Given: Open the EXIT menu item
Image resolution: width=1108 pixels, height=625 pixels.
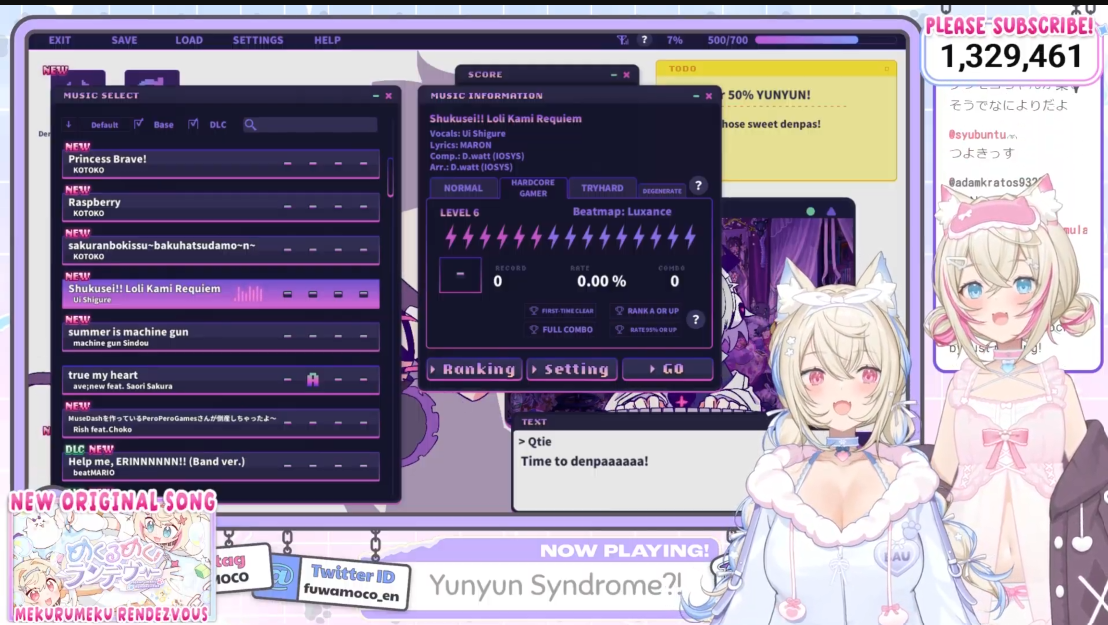Looking at the screenshot, I should (59, 40).
